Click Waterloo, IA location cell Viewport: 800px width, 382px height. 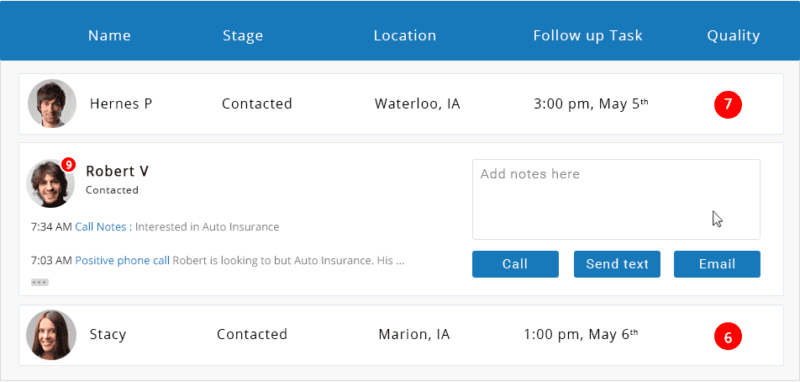tap(417, 104)
